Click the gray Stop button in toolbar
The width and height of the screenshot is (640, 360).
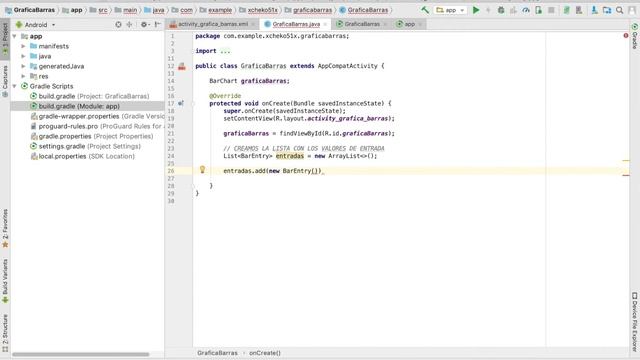pyautogui.click(x=551, y=10)
